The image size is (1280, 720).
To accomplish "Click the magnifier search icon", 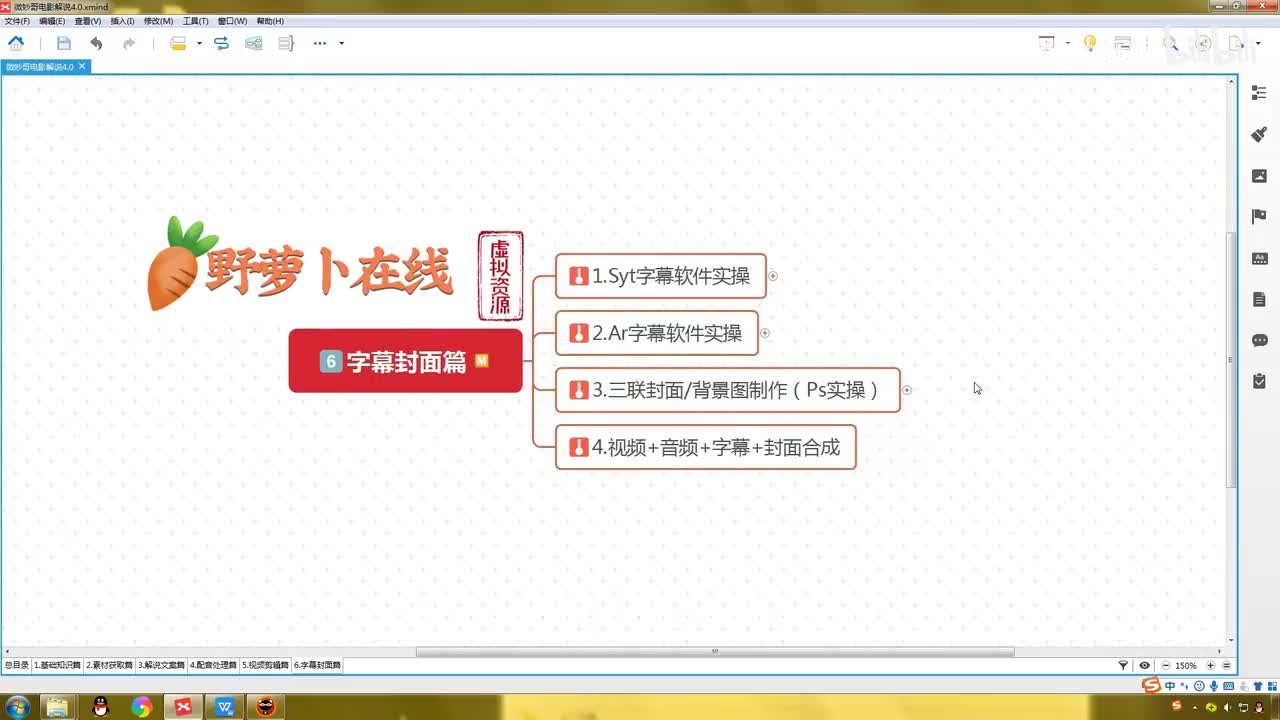I will 1170,43.
